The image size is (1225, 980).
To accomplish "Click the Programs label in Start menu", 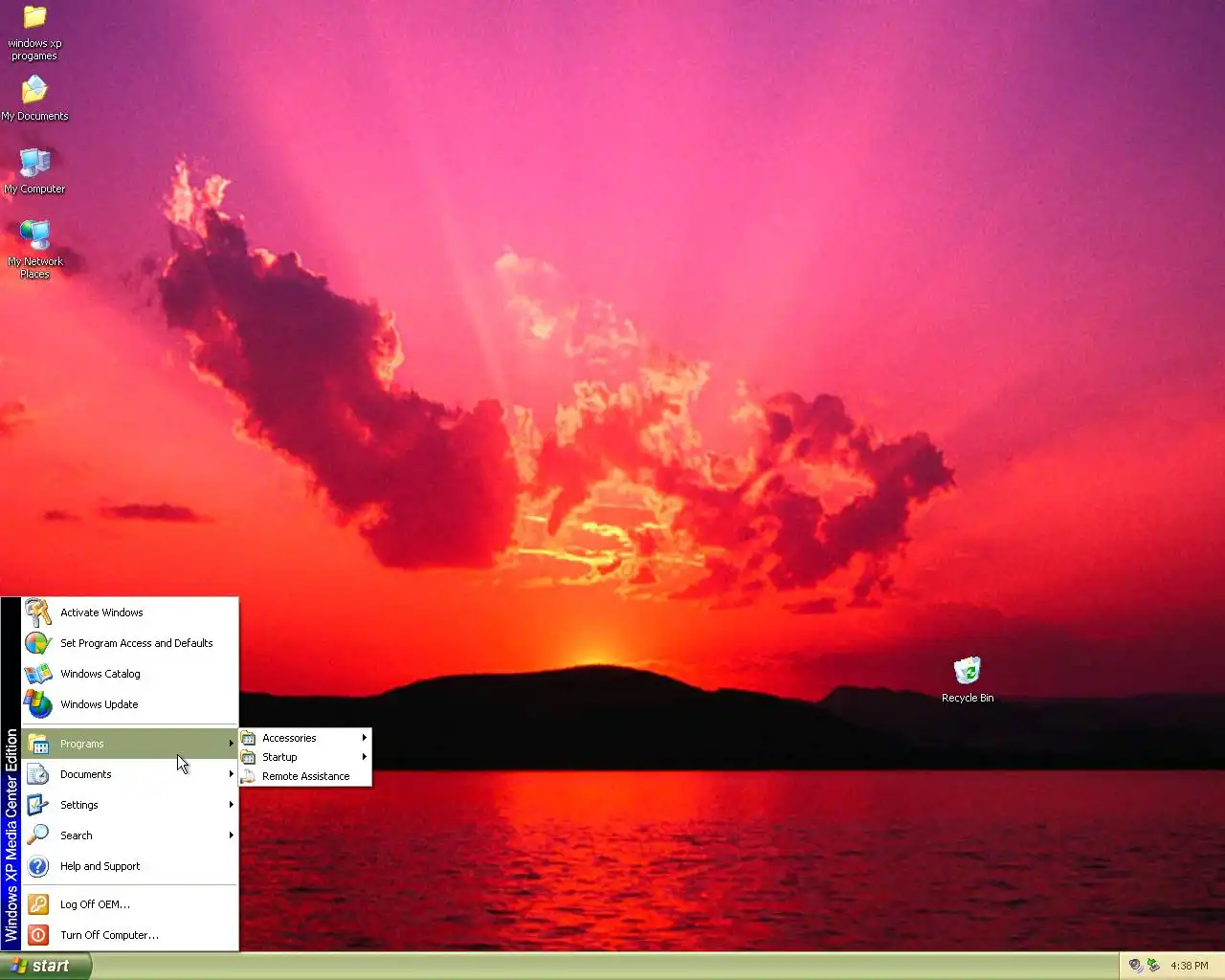I will pos(82,744).
